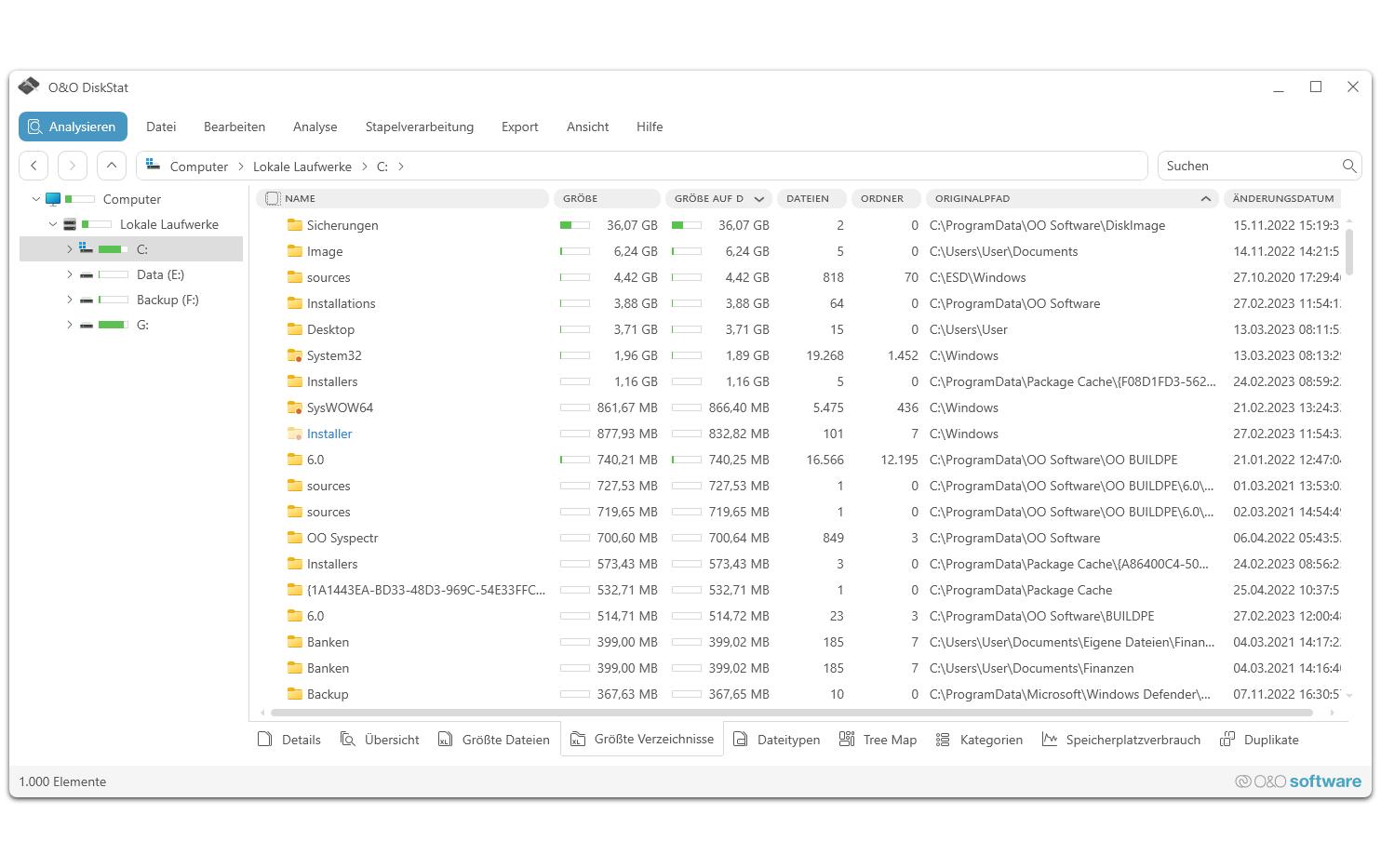The height and width of the screenshot is (868, 1381).
Task: Click the magnifier search icon
Action: (1349, 166)
